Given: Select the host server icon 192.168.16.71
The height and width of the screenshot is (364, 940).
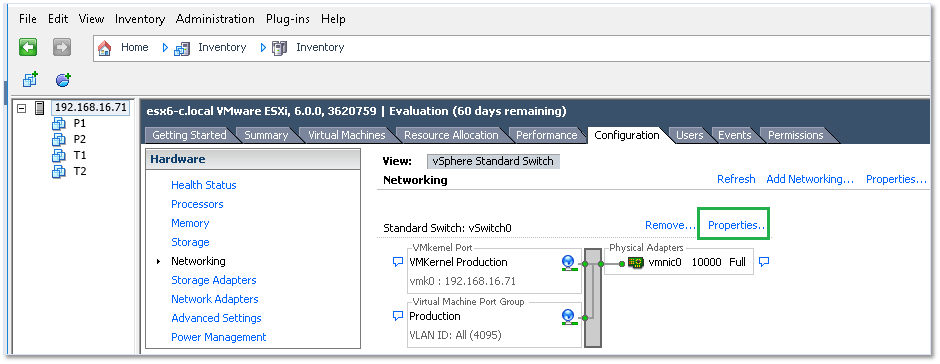Looking at the screenshot, I should (x=40, y=109).
